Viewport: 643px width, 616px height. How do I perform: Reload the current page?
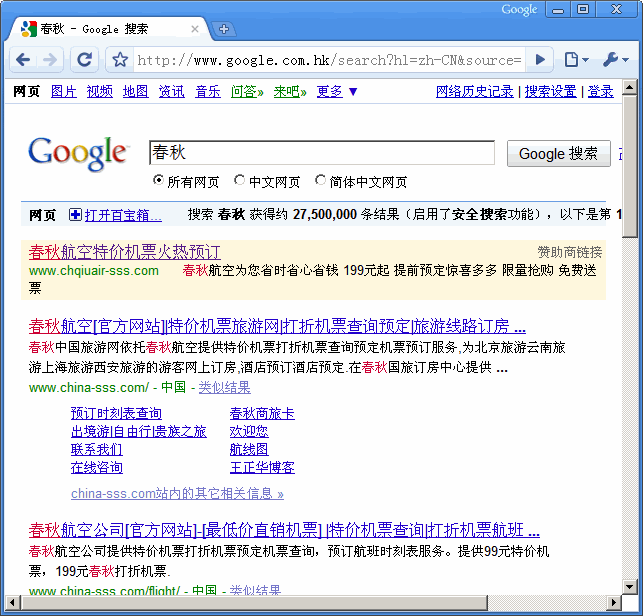(x=84, y=60)
